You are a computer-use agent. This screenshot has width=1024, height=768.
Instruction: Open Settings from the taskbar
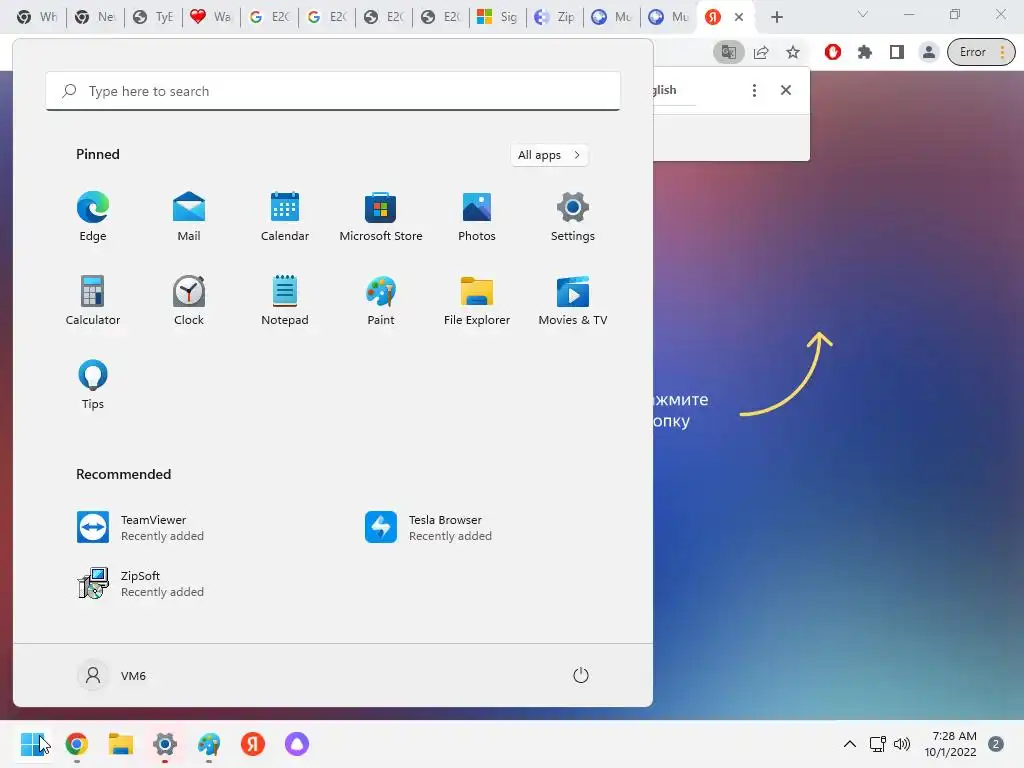pyautogui.click(x=165, y=744)
